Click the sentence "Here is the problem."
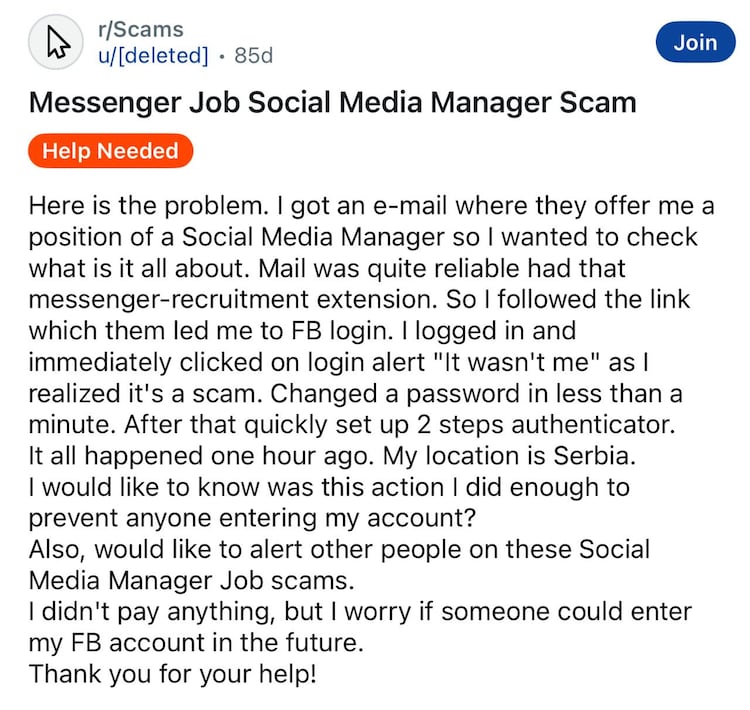Image resolution: width=750 pixels, height=710 pixels. click(x=149, y=206)
